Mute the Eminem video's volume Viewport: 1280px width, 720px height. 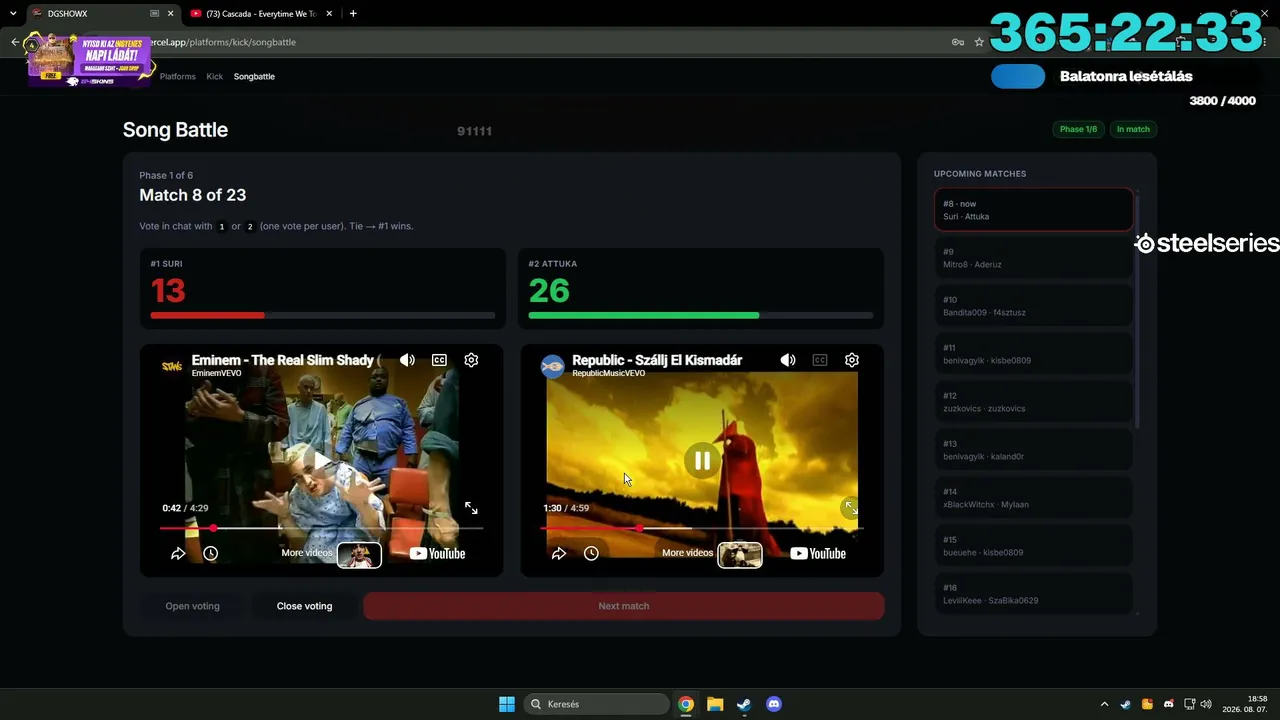(407, 360)
